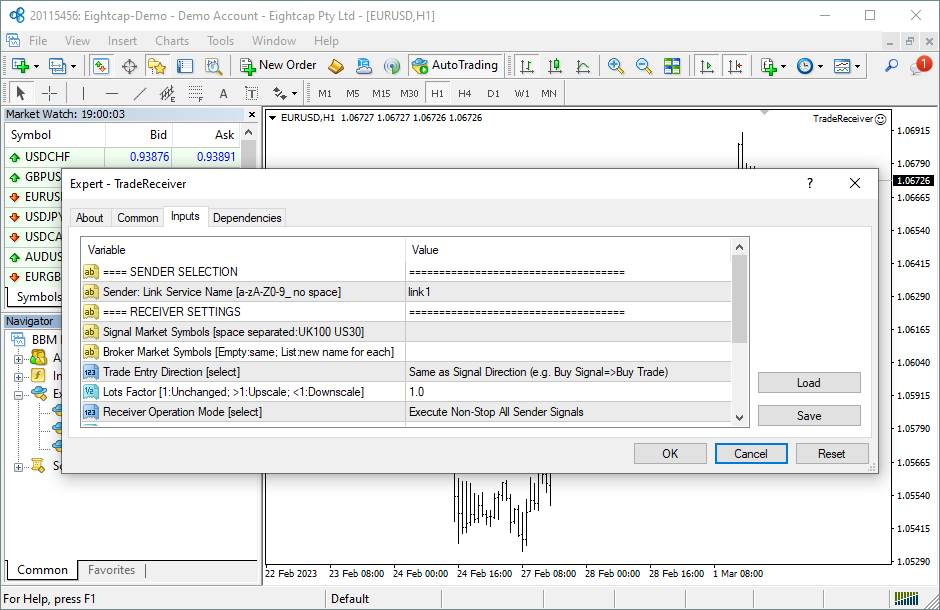
Task: Switch to bar chart mode icon
Action: (527, 65)
